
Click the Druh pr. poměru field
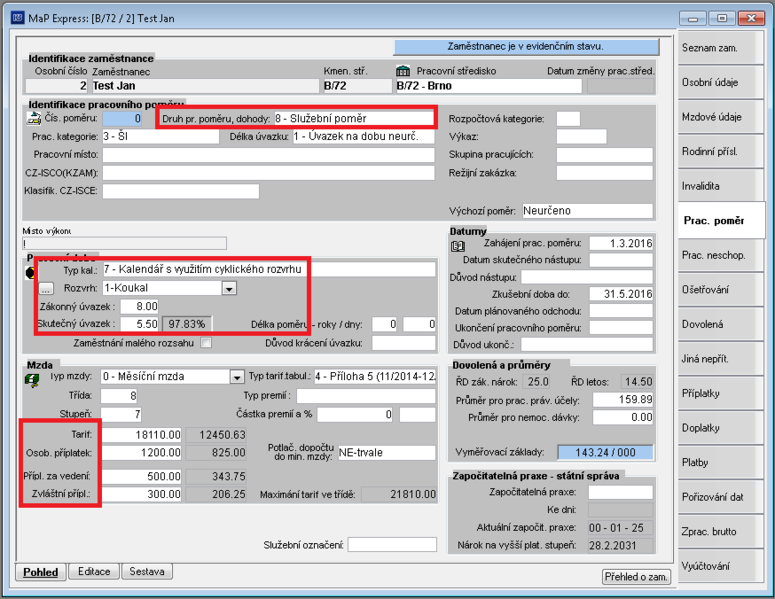tap(353, 119)
